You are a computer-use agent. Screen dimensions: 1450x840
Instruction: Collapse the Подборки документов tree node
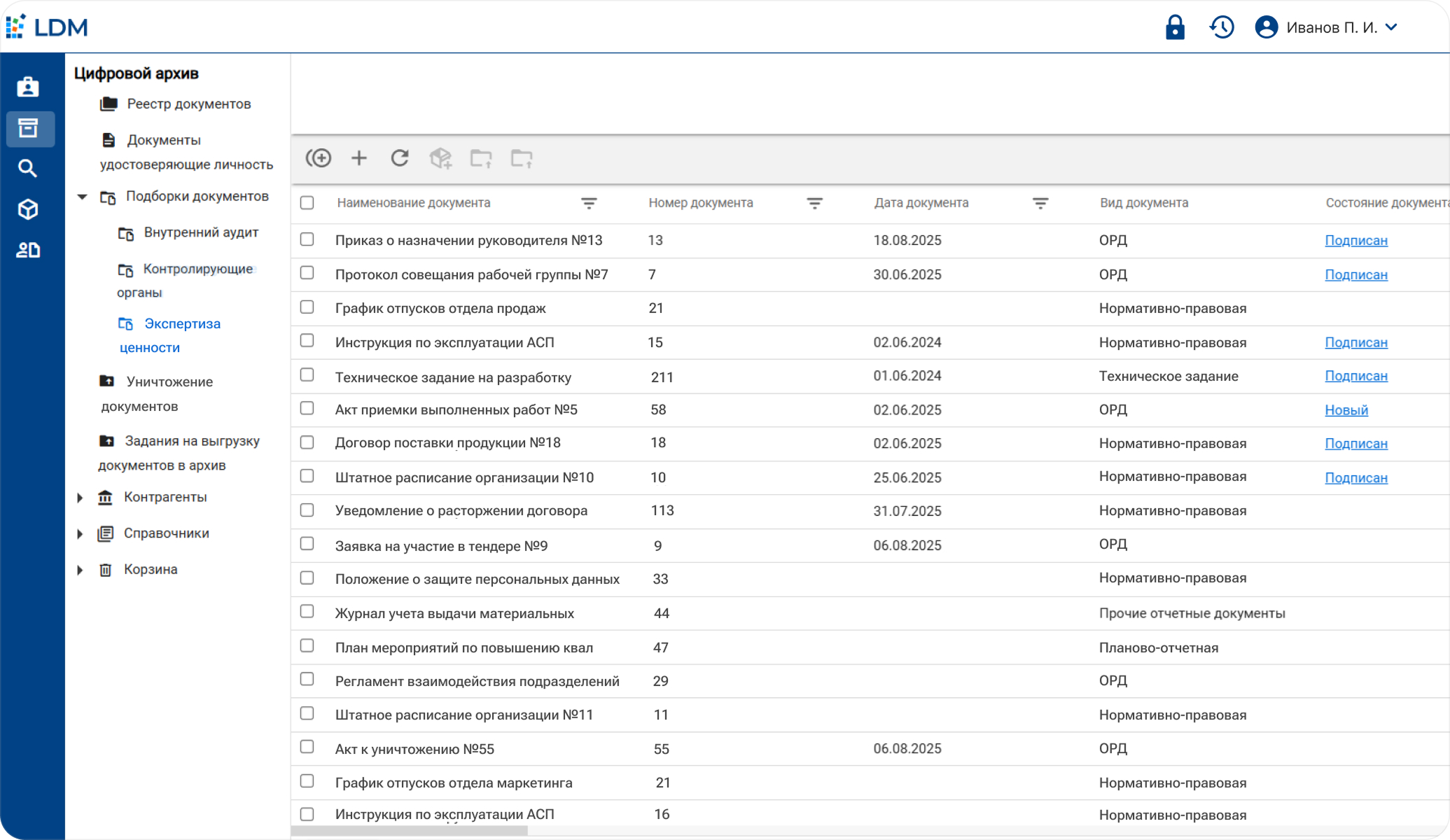[82, 197]
